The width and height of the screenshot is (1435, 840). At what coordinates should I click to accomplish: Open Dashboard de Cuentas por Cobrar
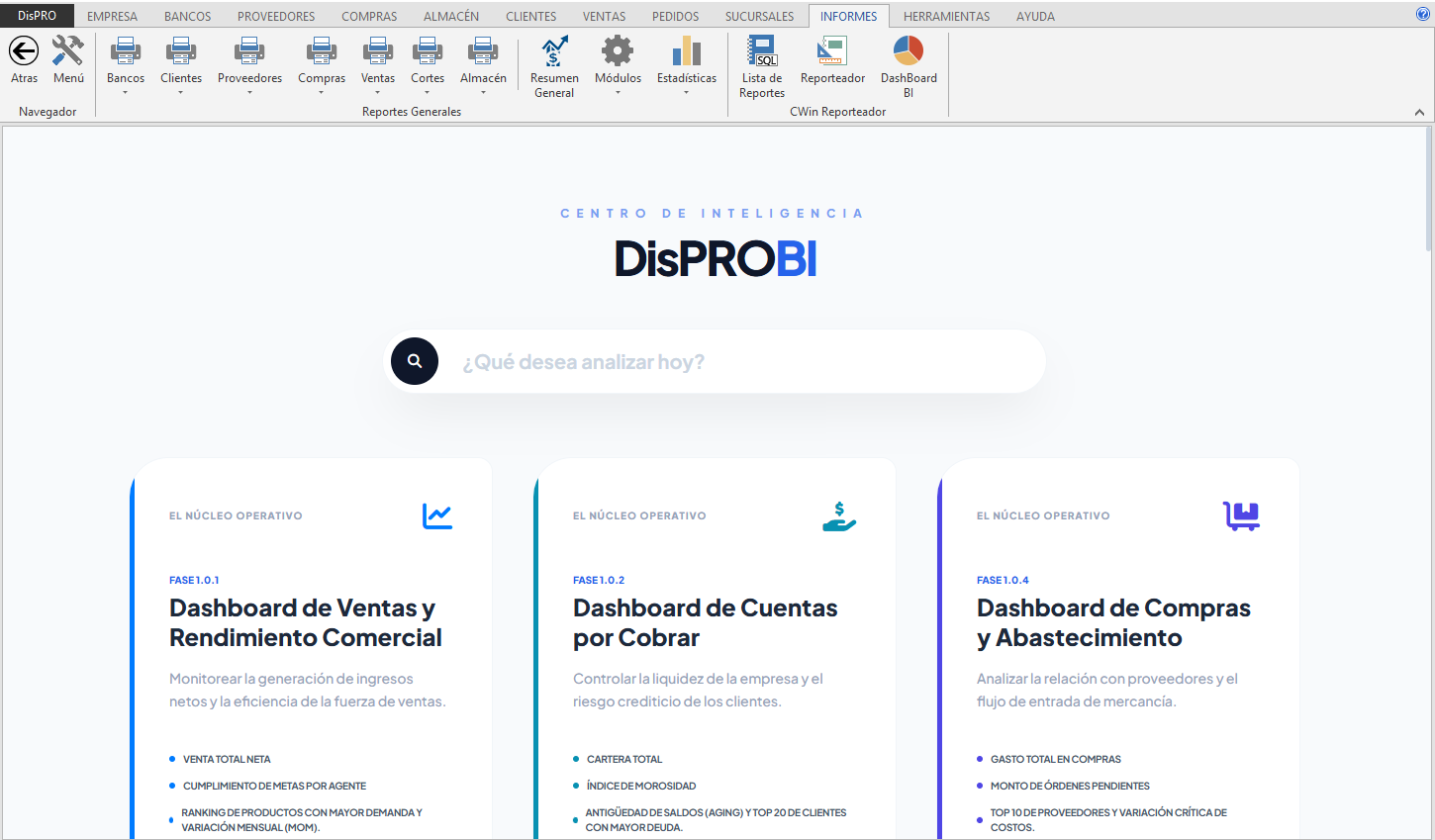point(705,622)
